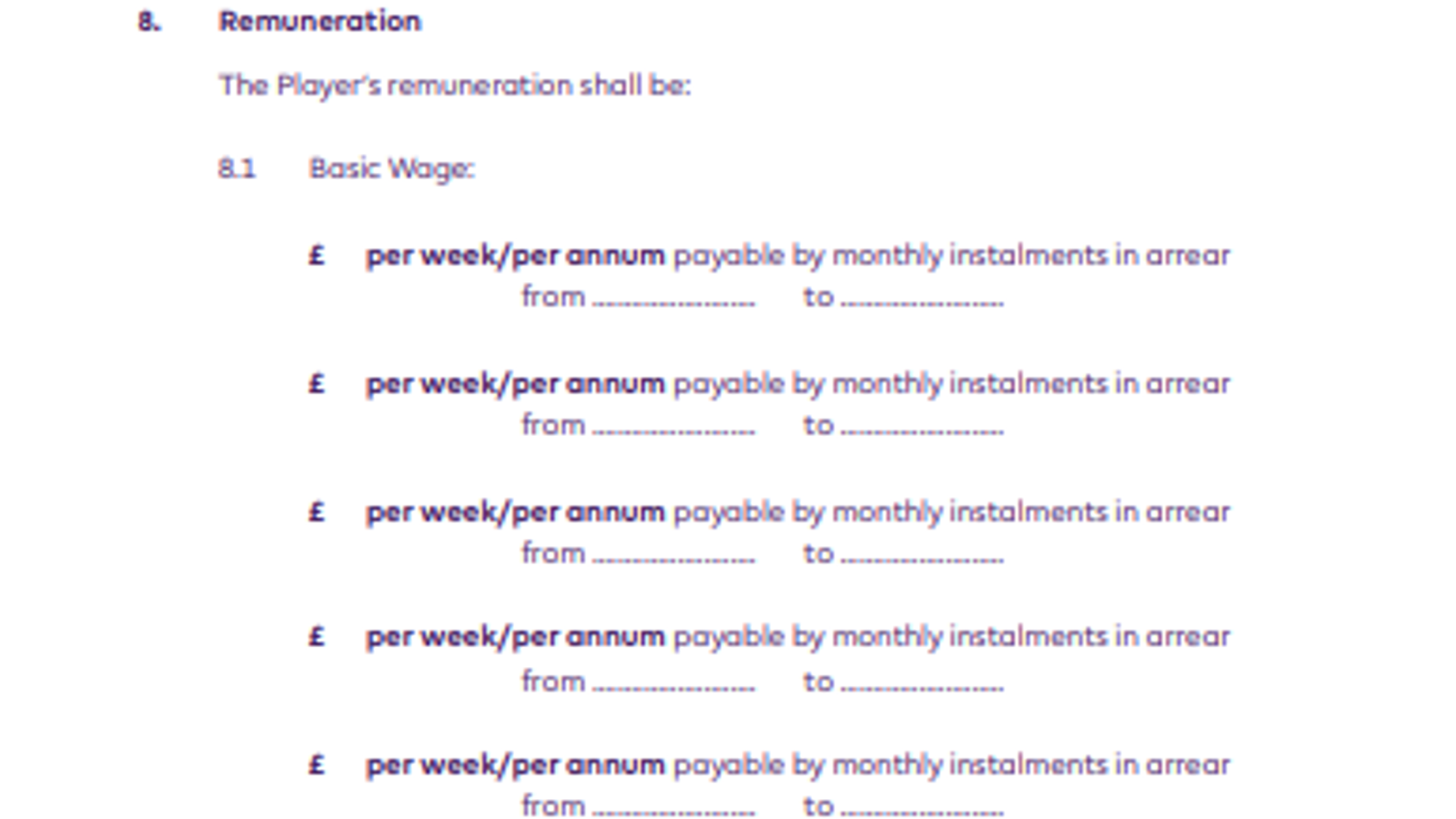
Task: Click the second wage entry's "to" date blank
Action: (922, 427)
